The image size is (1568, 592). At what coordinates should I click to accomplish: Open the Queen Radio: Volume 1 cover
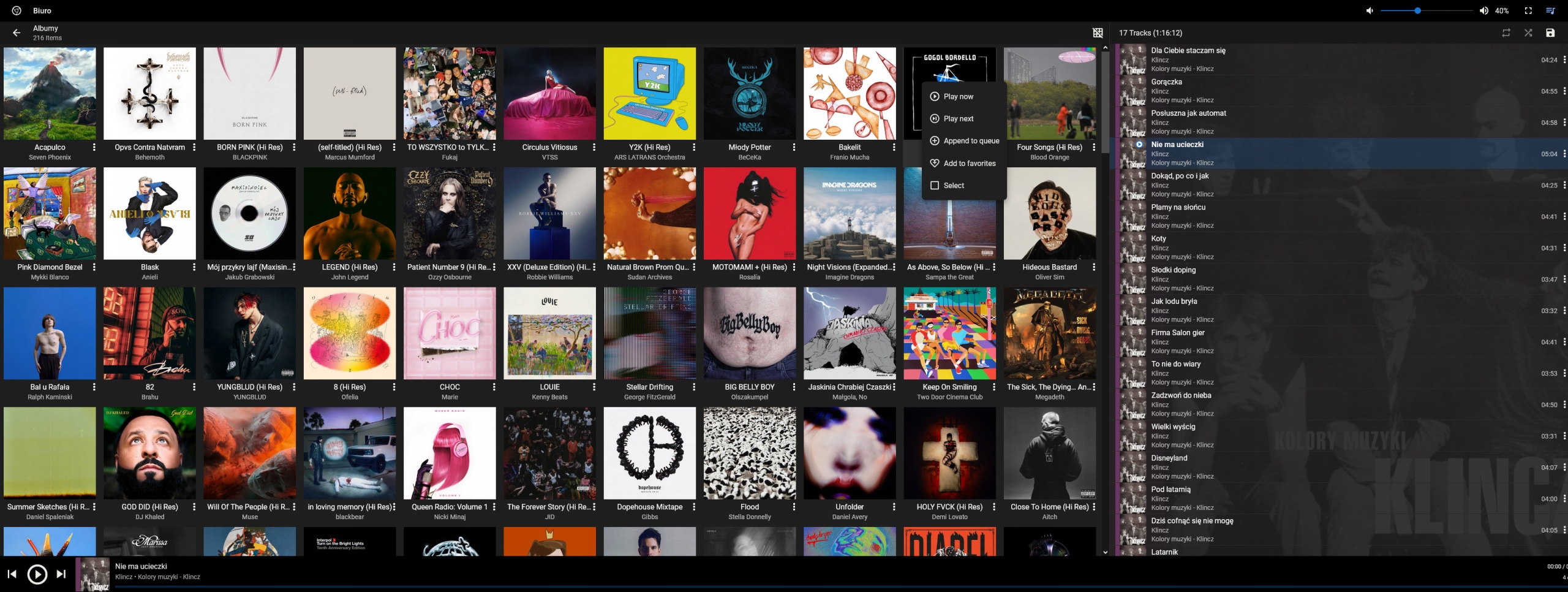pos(450,453)
